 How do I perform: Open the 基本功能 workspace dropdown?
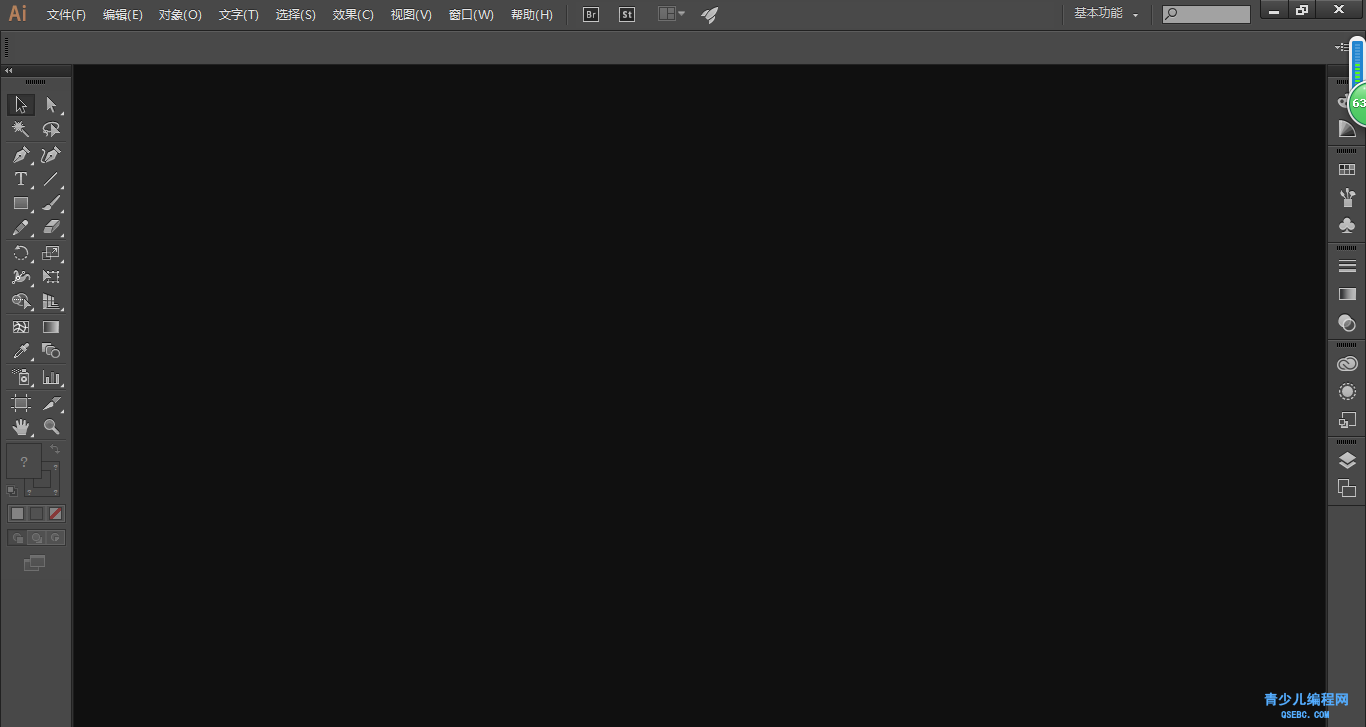1106,14
